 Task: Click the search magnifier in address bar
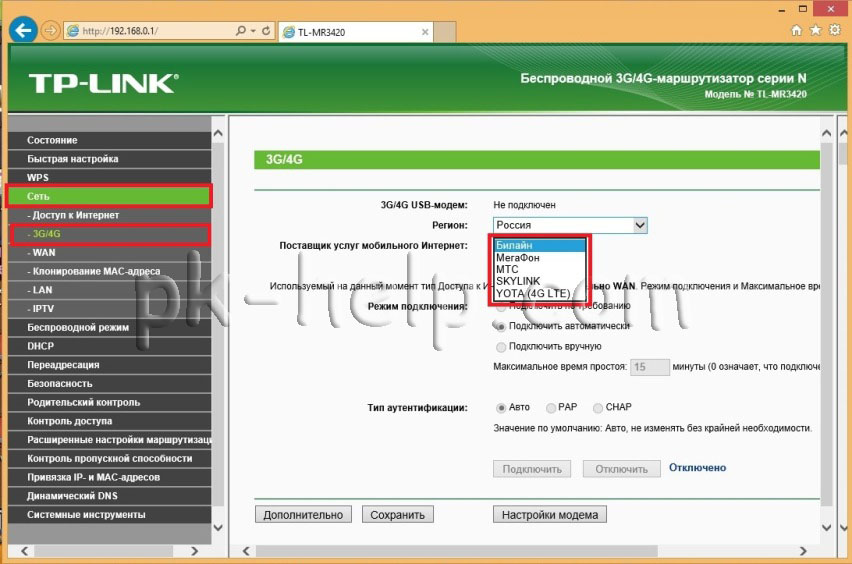(241, 31)
